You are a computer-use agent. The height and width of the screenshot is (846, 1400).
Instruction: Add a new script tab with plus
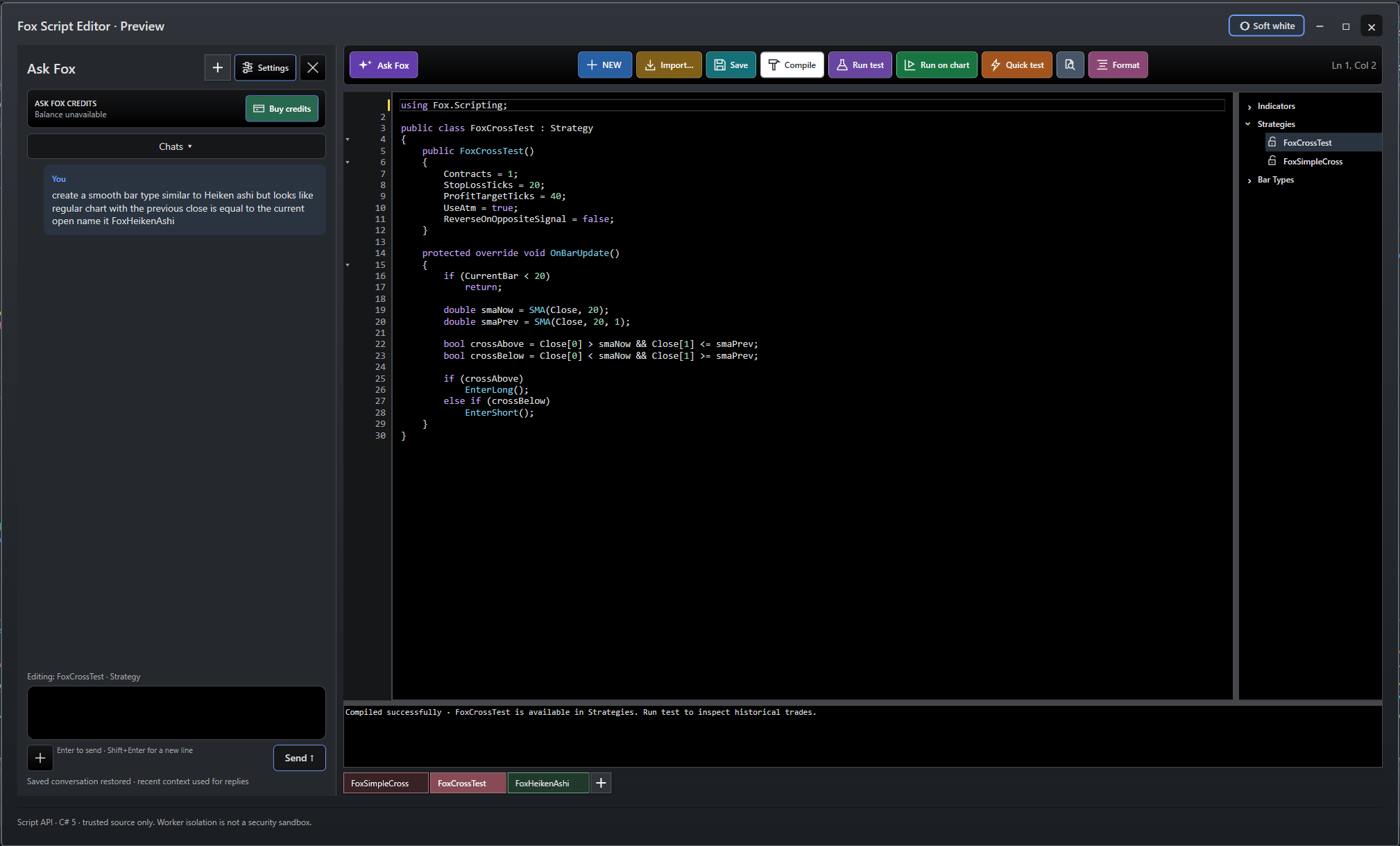pyautogui.click(x=601, y=783)
